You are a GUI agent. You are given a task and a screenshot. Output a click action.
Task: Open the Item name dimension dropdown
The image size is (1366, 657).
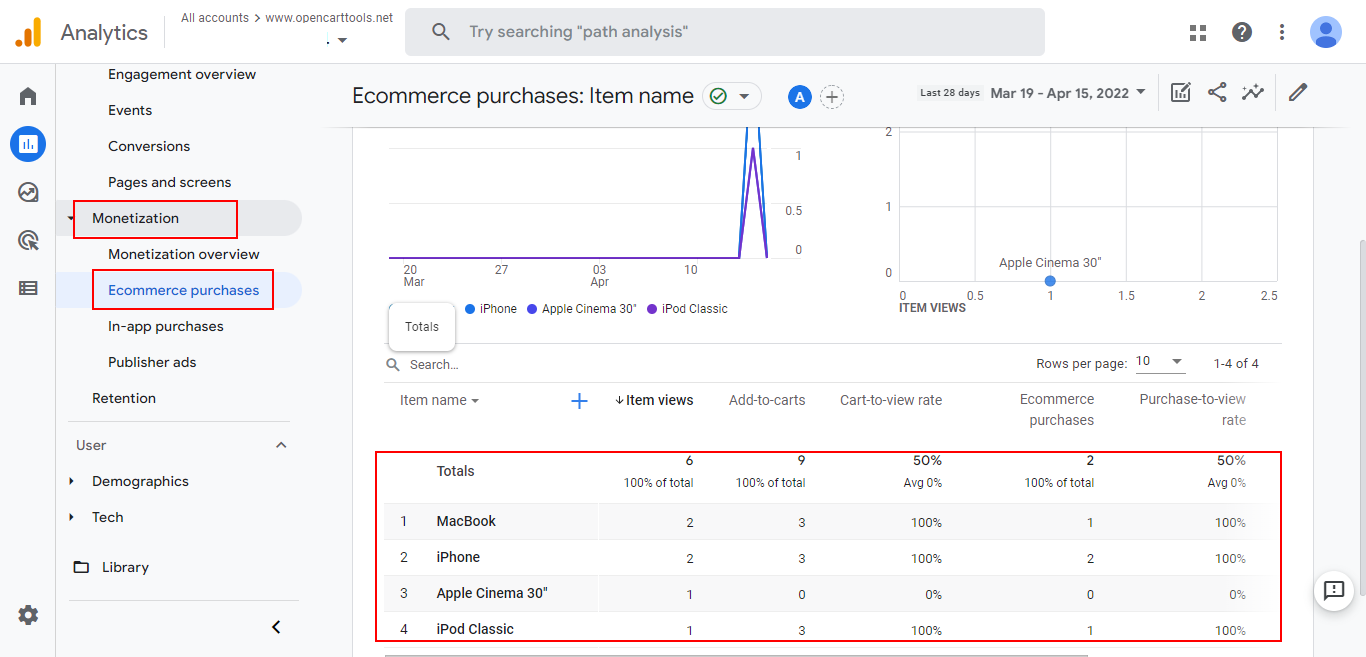[x=439, y=400]
